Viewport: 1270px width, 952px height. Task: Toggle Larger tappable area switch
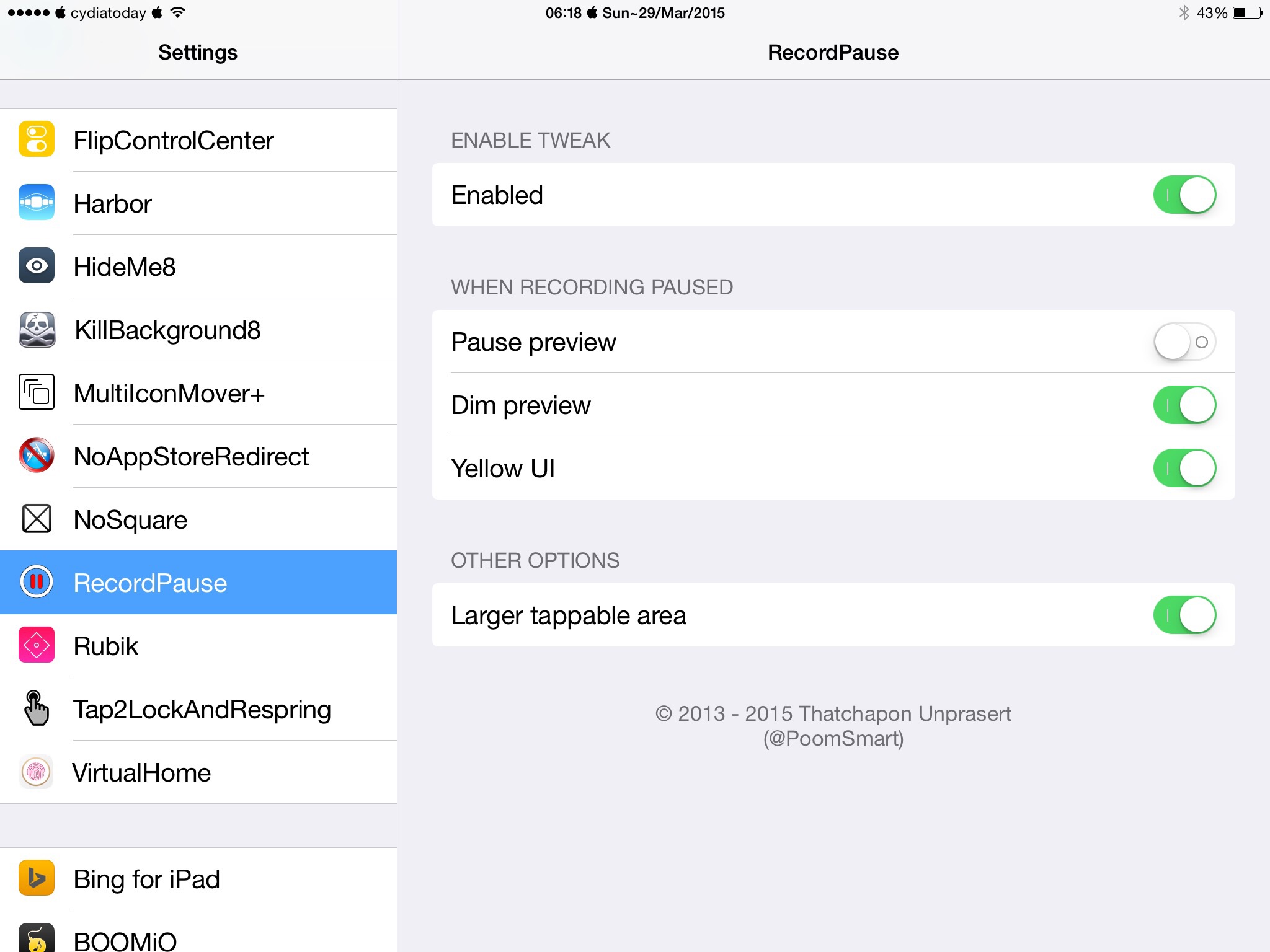pyautogui.click(x=1184, y=615)
